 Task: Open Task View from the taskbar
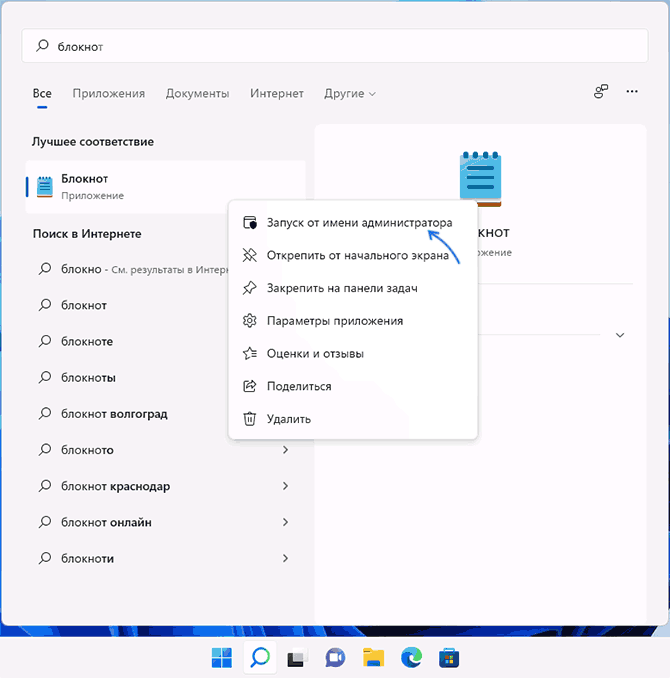pyautogui.click(x=296, y=657)
